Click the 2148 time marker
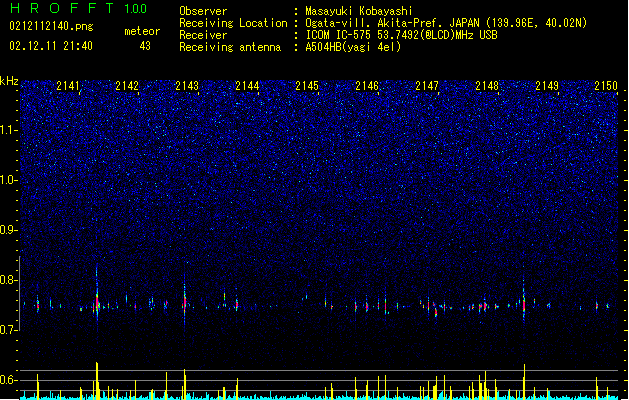 (487, 86)
